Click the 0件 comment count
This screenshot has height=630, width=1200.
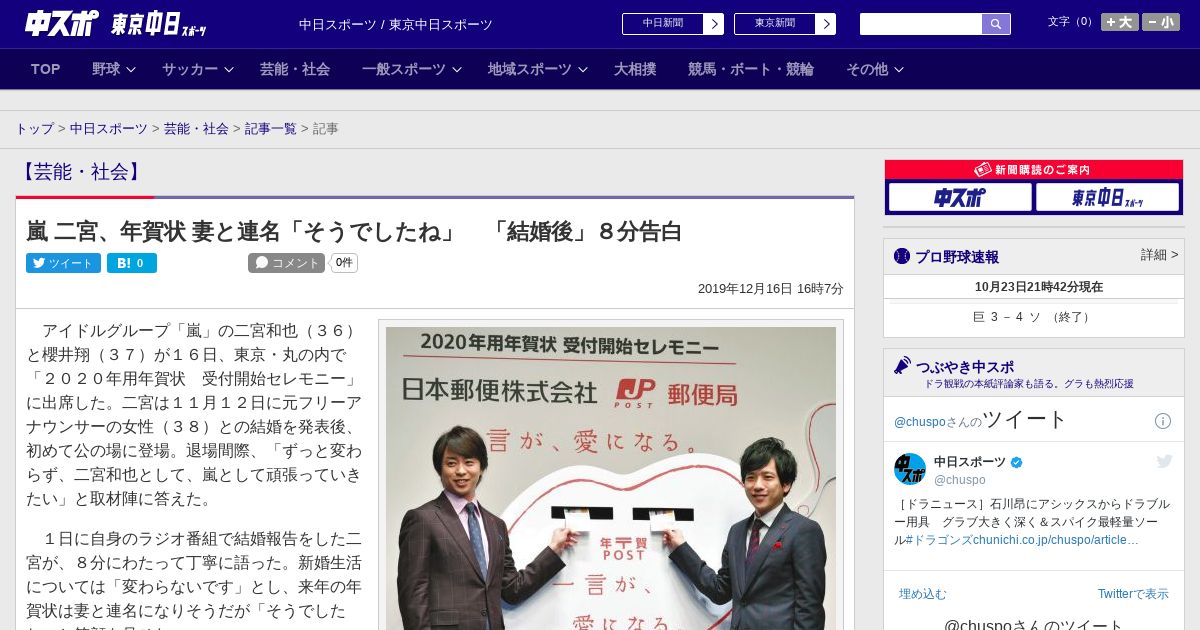click(x=344, y=263)
